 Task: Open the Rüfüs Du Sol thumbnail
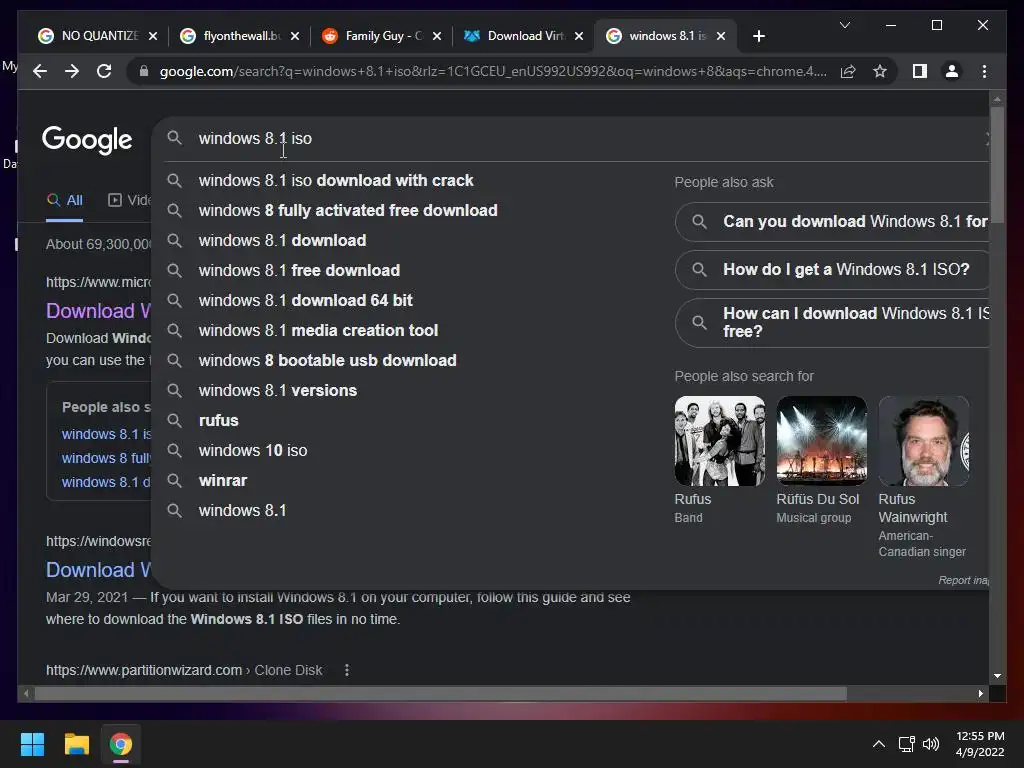pyautogui.click(x=822, y=441)
